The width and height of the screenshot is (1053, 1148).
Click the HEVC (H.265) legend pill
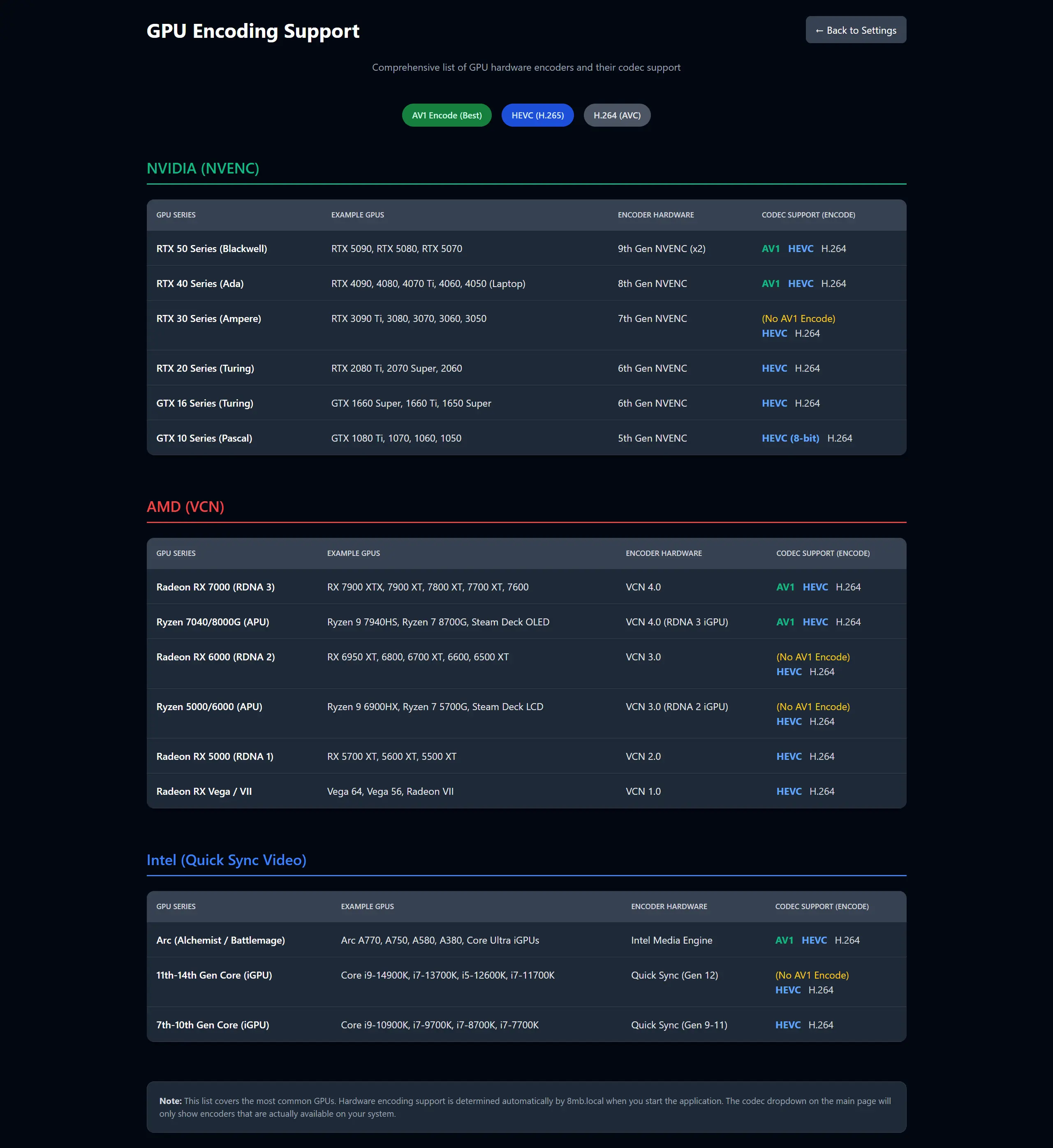537,115
